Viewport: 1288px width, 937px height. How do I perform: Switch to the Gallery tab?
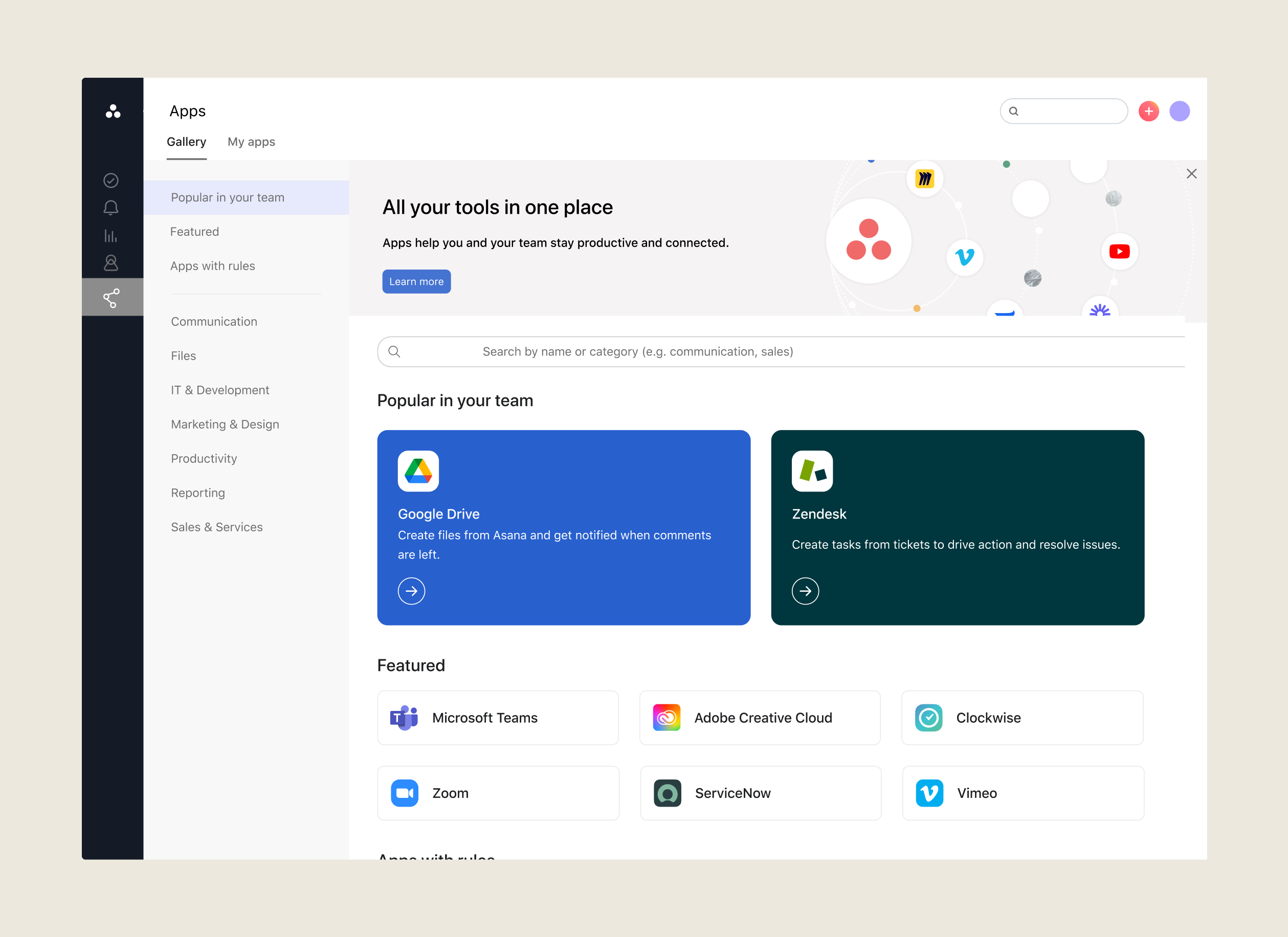(186, 142)
